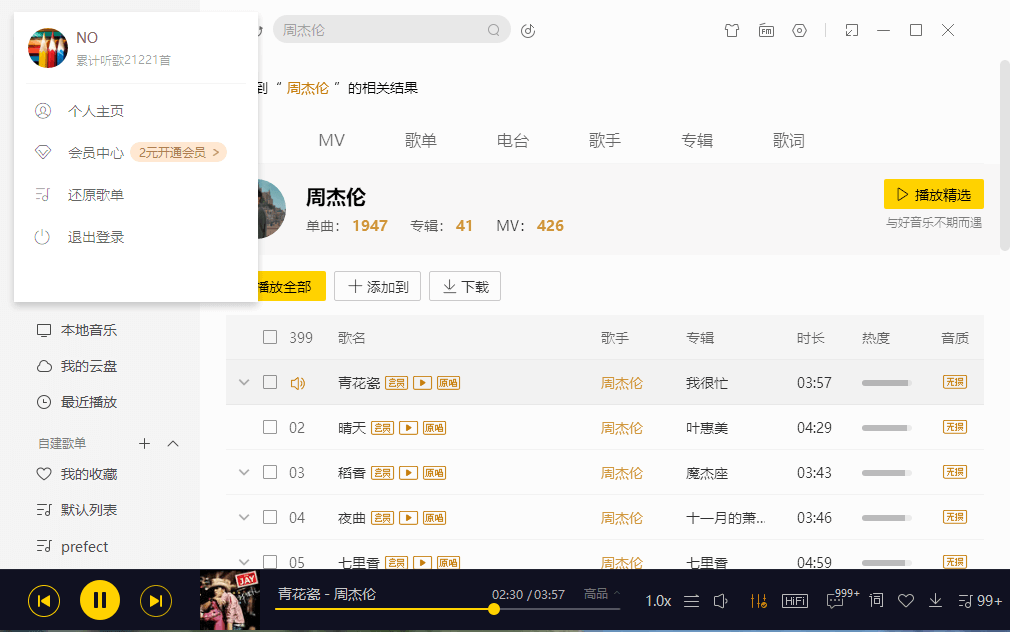
Task: Favorite the current song with the heart icon
Action: pos(906,600)
